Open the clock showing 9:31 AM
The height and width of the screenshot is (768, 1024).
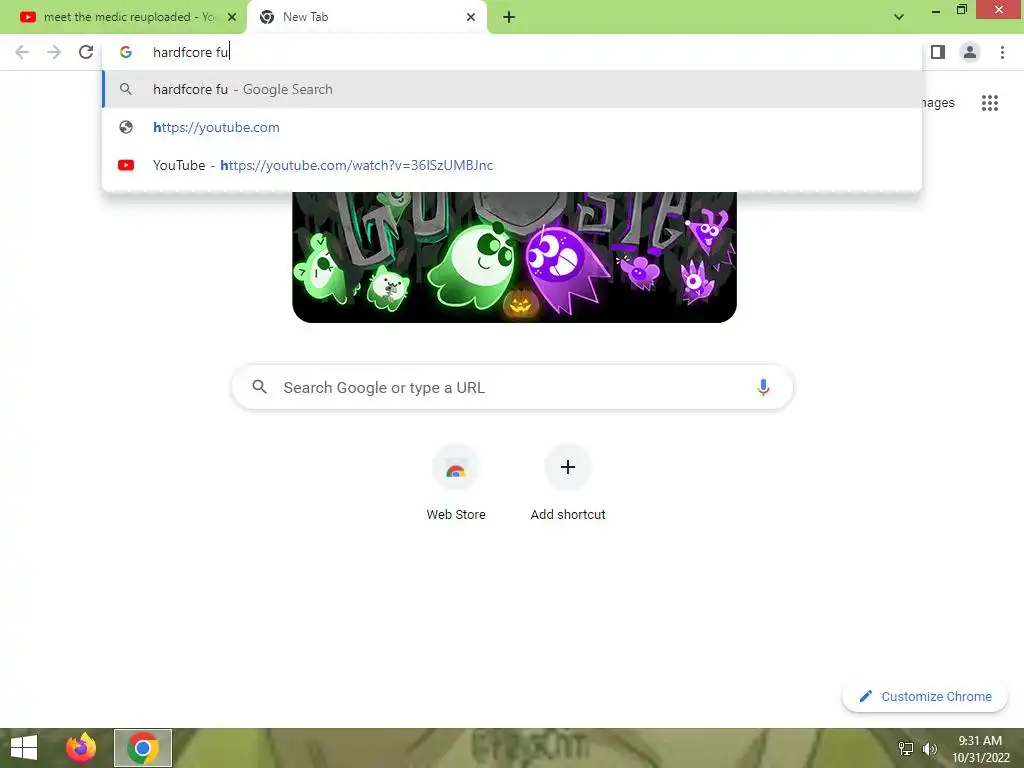[x=980, y=748]
